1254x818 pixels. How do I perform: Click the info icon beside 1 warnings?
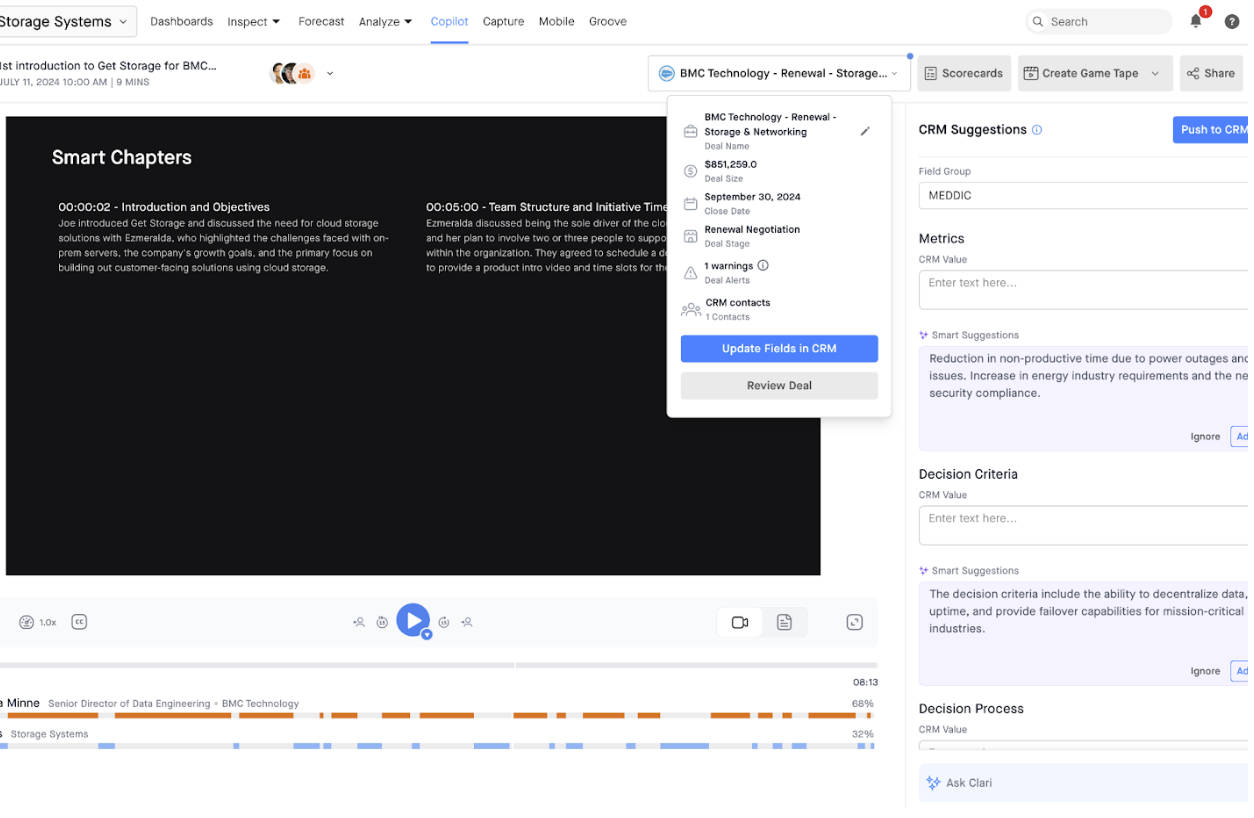[x=763, y=266]
